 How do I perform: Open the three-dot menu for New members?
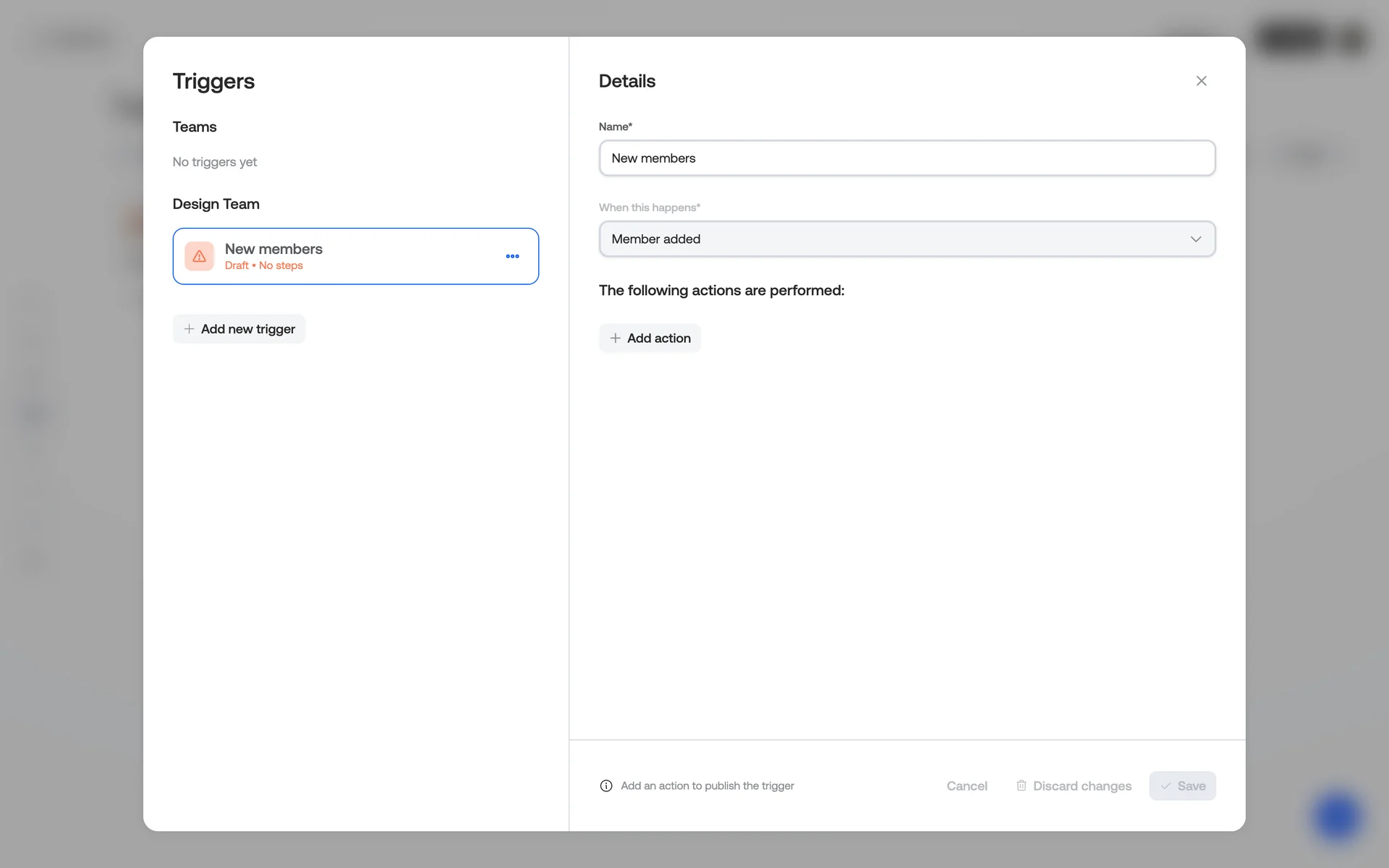512,256
